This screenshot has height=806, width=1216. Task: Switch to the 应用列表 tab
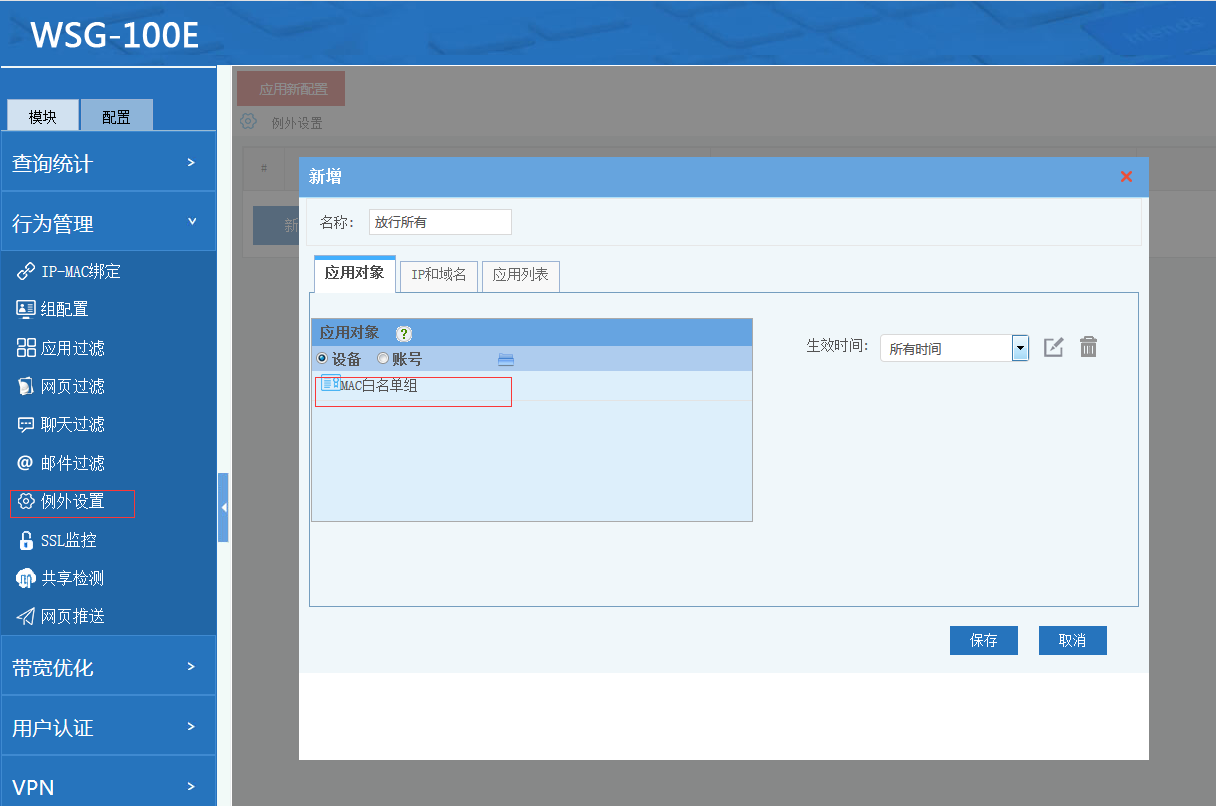coord(520,275)
